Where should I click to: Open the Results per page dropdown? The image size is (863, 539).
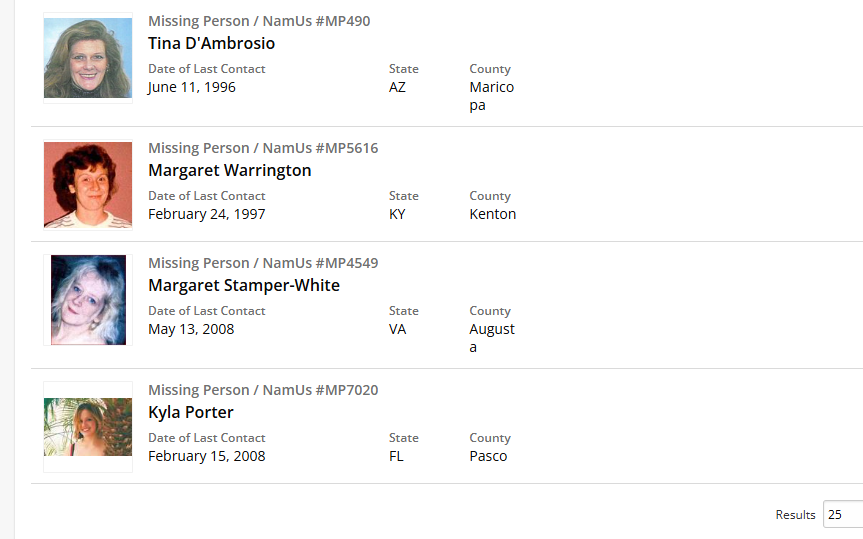click(x=842, y=515)
